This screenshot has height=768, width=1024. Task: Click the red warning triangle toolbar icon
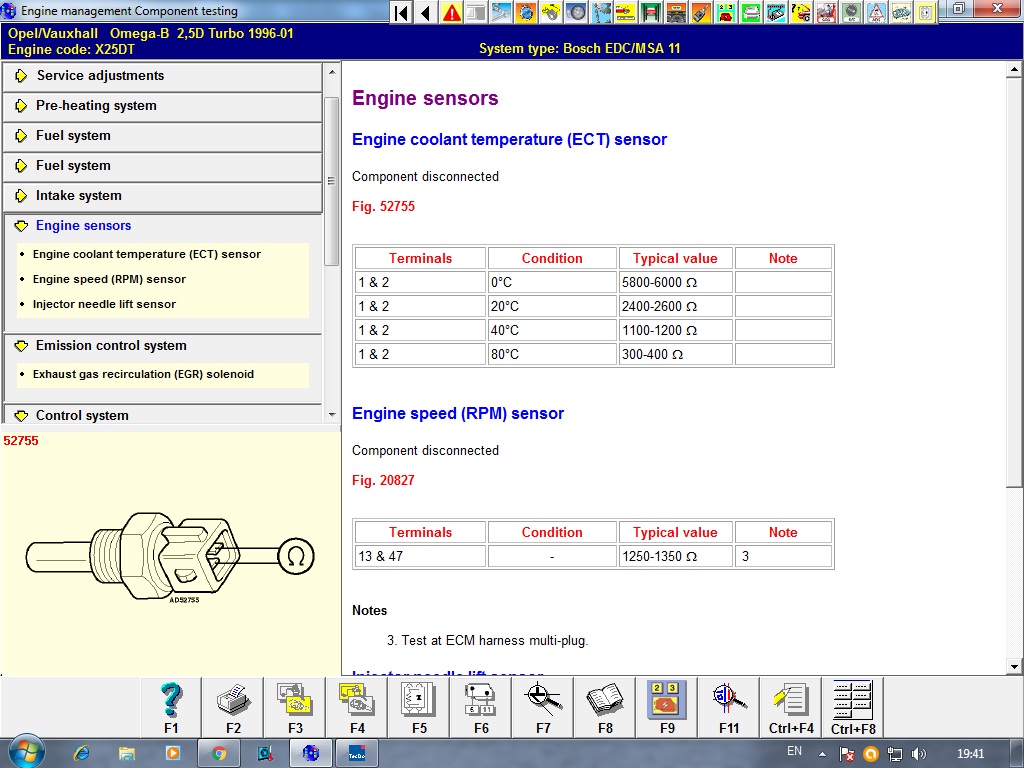452,12
